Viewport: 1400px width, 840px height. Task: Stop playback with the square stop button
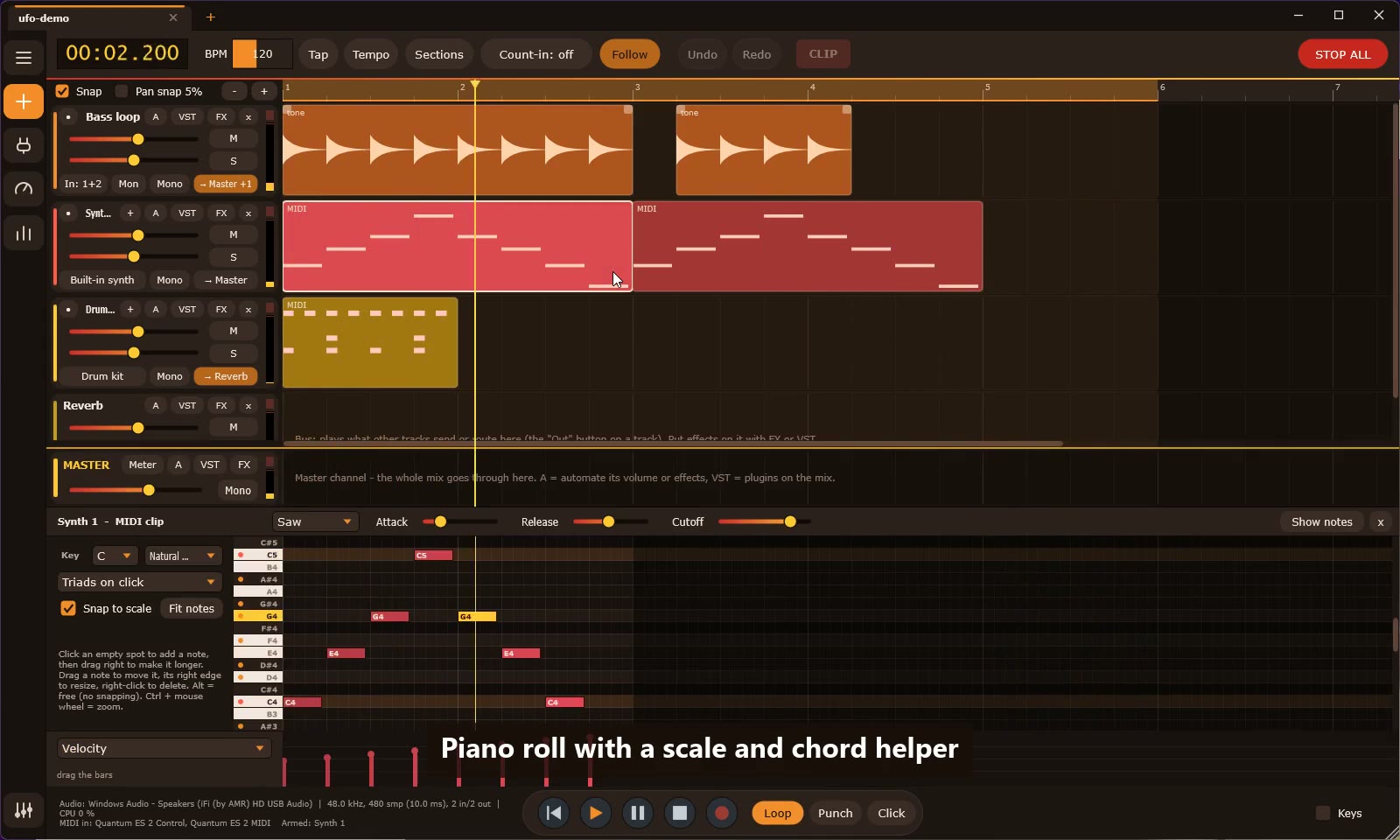click(x=680, y=813)
